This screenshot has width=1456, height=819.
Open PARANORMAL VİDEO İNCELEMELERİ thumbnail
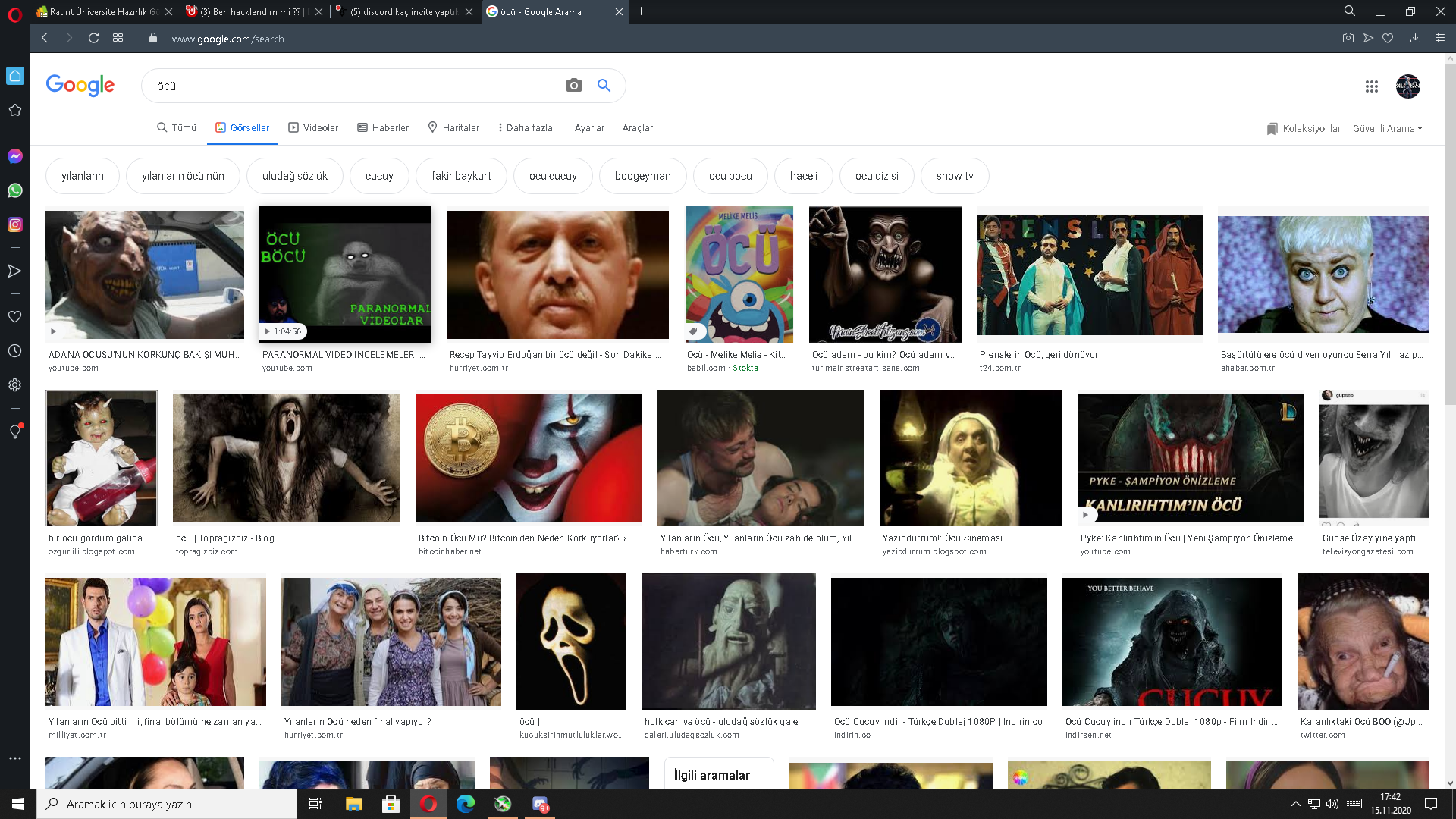click(x=345, y=275)
